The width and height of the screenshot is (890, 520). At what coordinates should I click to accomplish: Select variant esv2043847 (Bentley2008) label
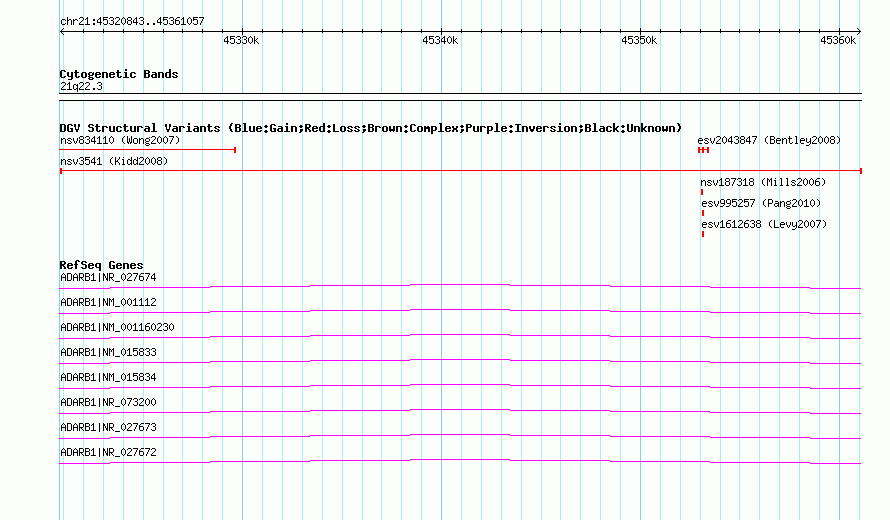coord(769,140)
